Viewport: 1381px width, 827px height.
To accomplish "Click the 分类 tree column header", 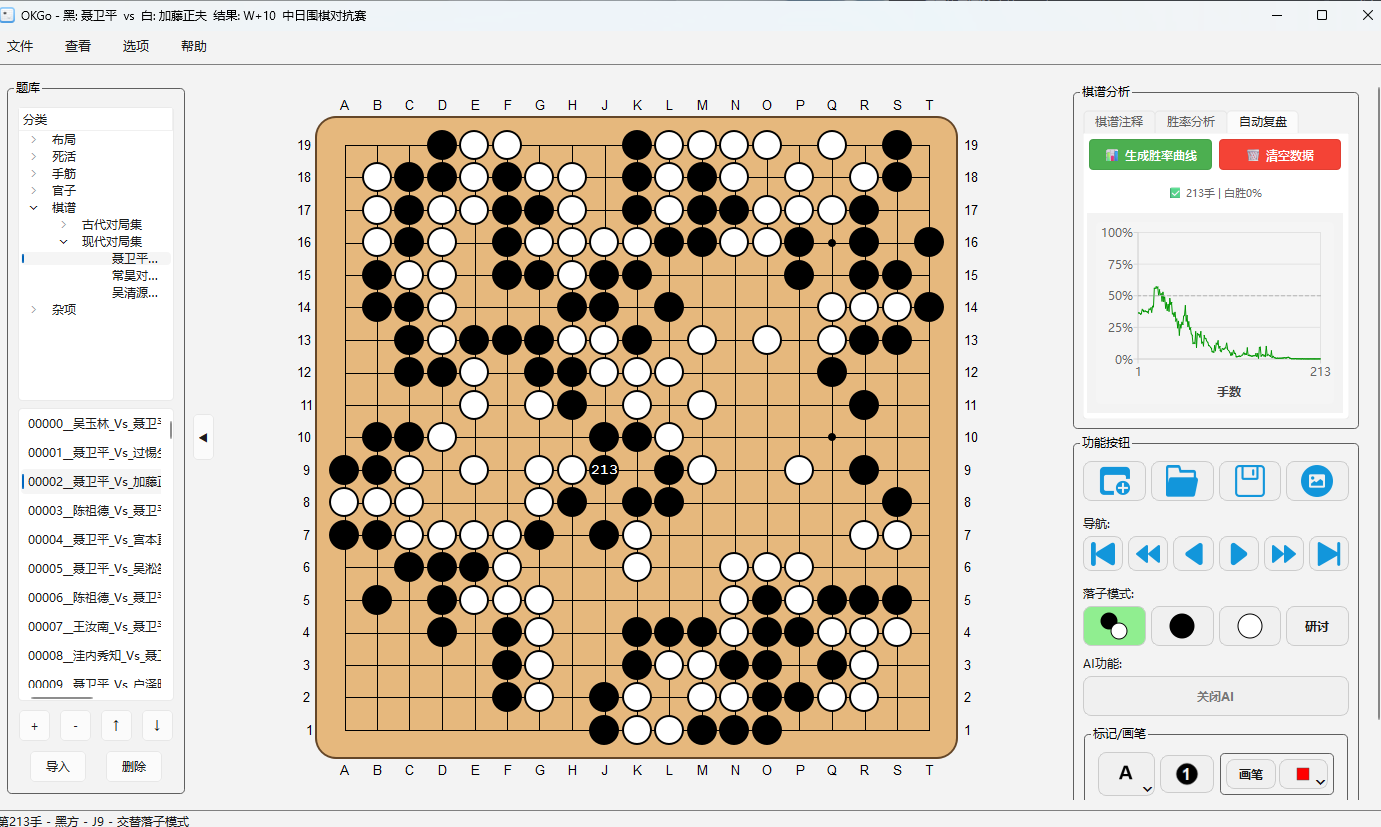I will 96,120.
